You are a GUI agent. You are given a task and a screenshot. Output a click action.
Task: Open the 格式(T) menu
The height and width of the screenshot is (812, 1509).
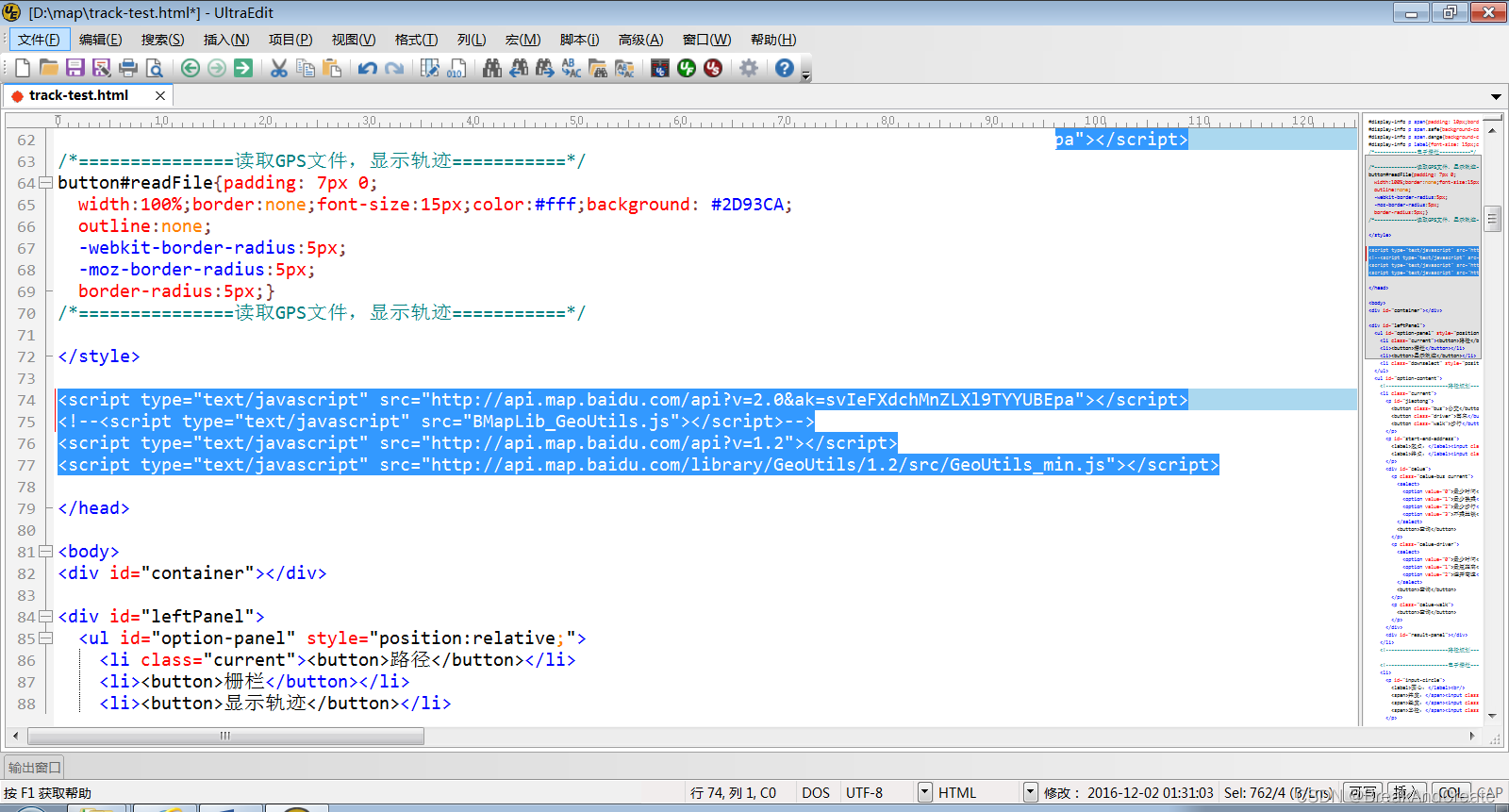[x=417, y=40]
